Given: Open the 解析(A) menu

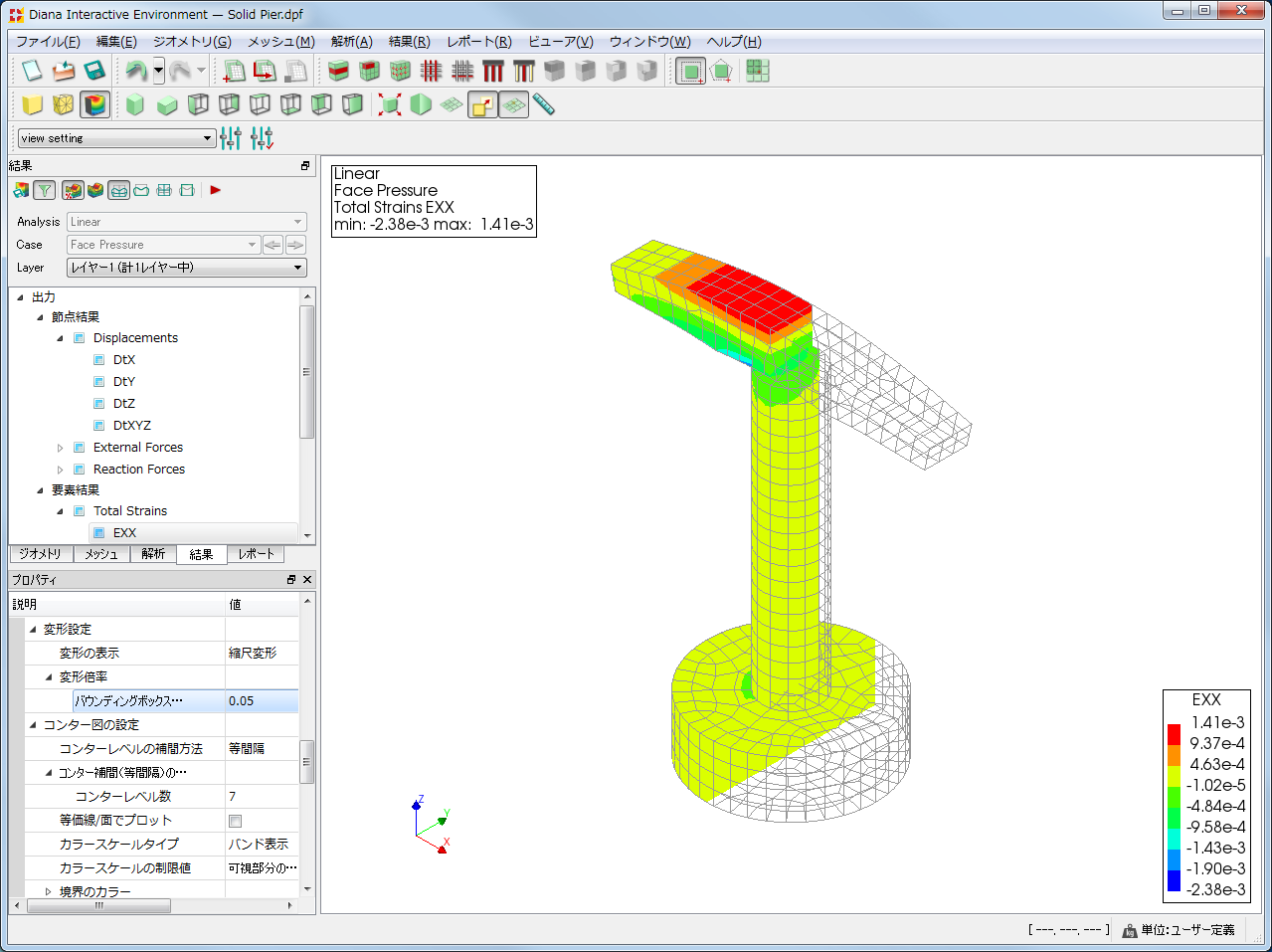Looking at the screenshot, I should pos(351,41).
